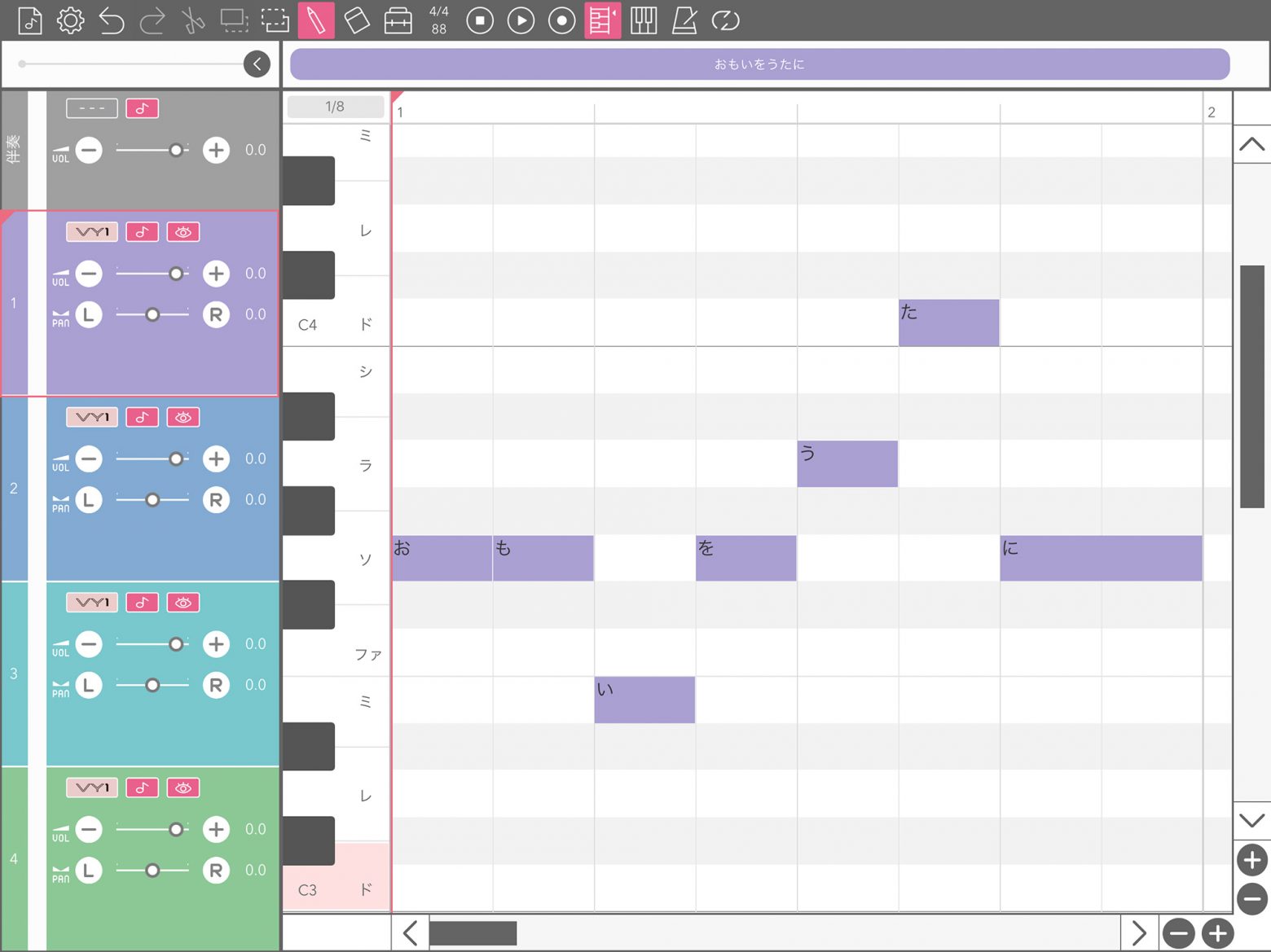
Task: Increase track 2 volume with plus
Action: point(216,458)
